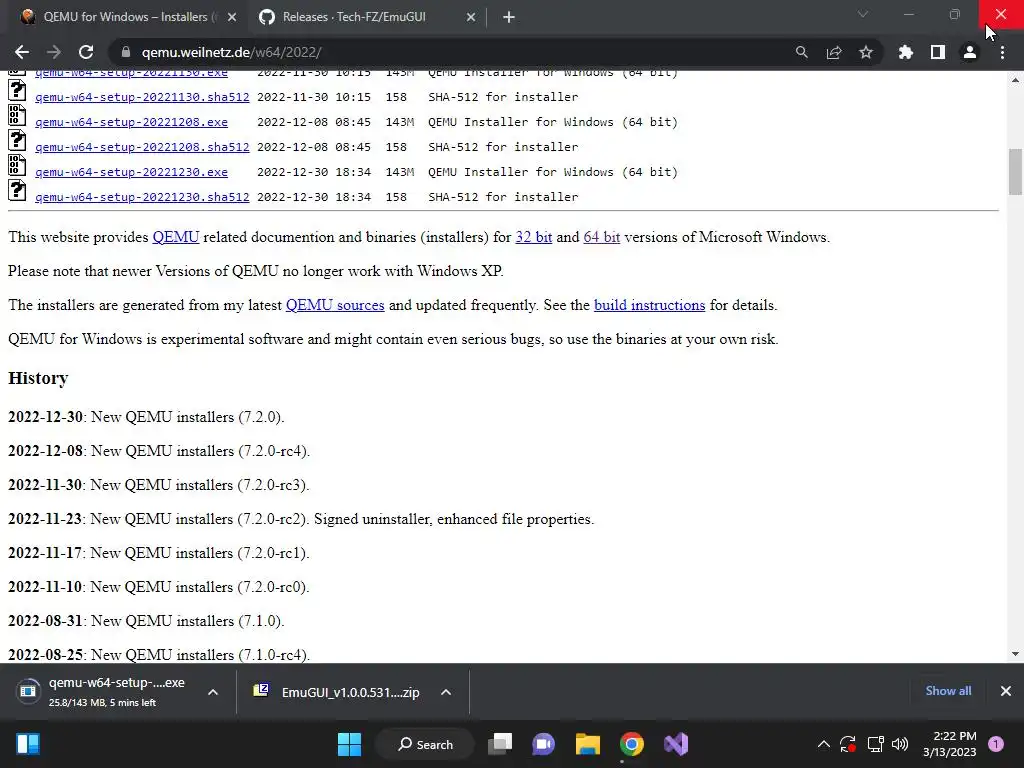Viewport: 1024px width, 768px height.
Task: Click the browser forward arrow
Action: coord(54,52)
